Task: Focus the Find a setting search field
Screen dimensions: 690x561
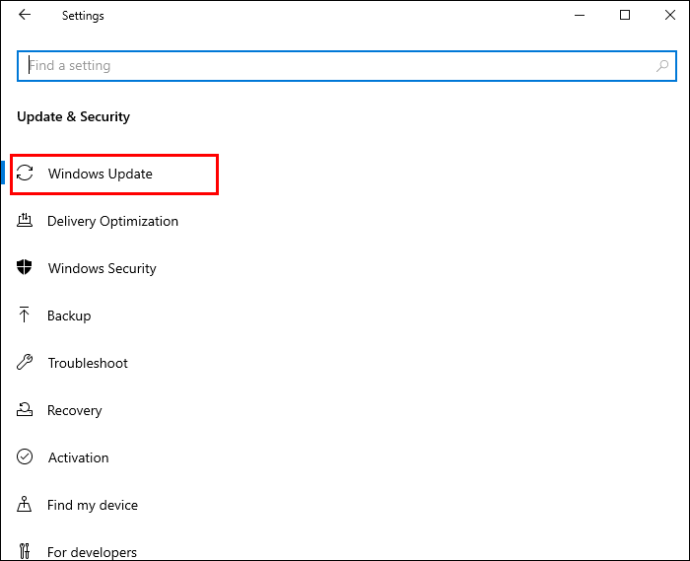Action: (x=347, y=66)
